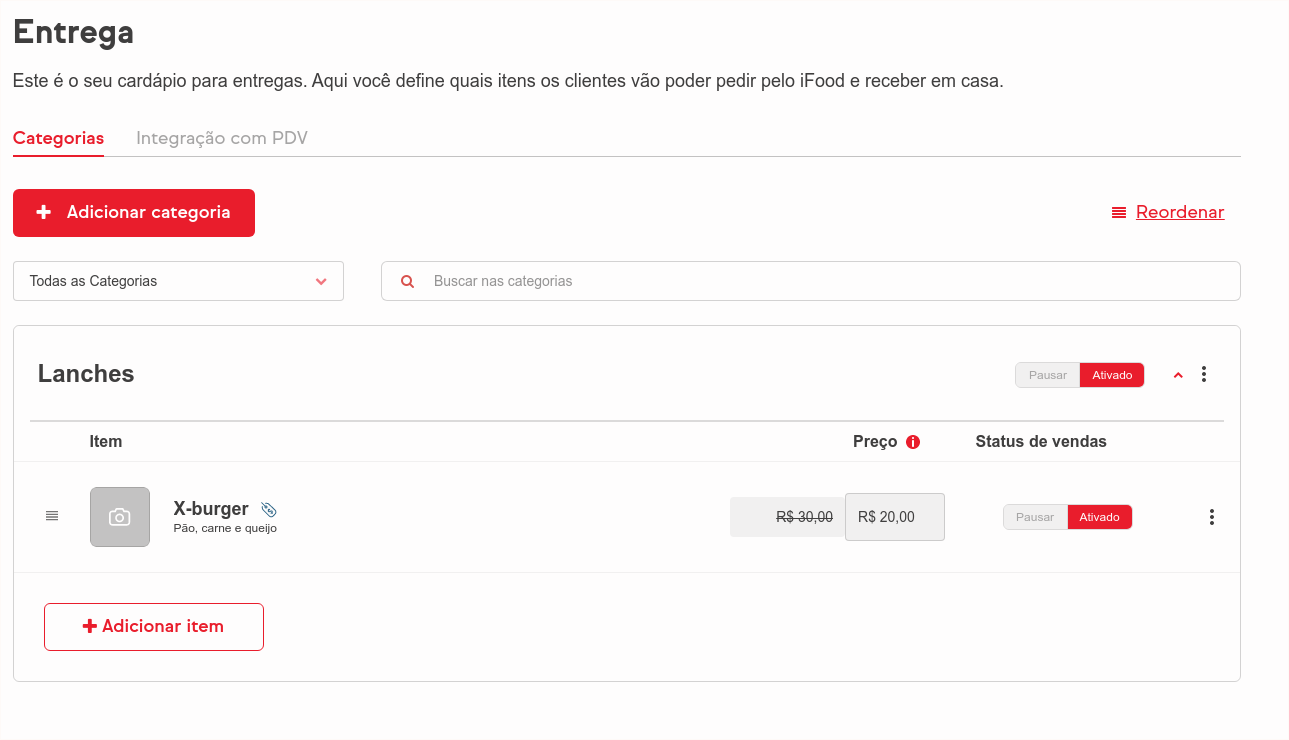Click the Item column header
This screenshot has height=740, width=1289.
(106, 441)
